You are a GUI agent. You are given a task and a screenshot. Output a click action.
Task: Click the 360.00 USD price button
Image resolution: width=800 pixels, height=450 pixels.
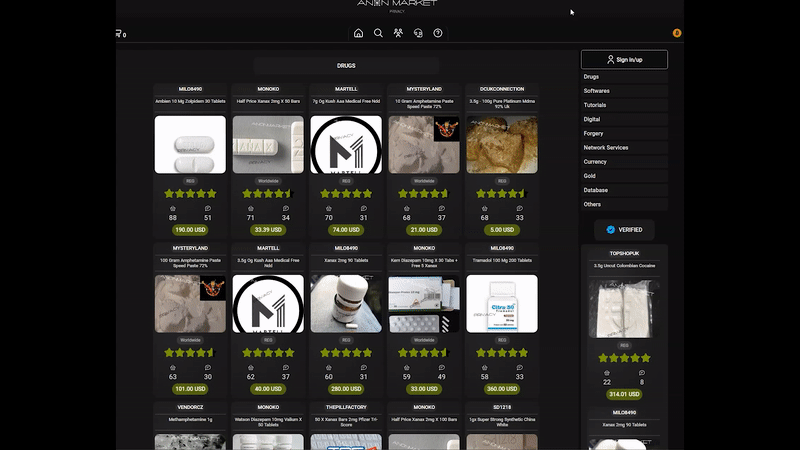(502, 389)
